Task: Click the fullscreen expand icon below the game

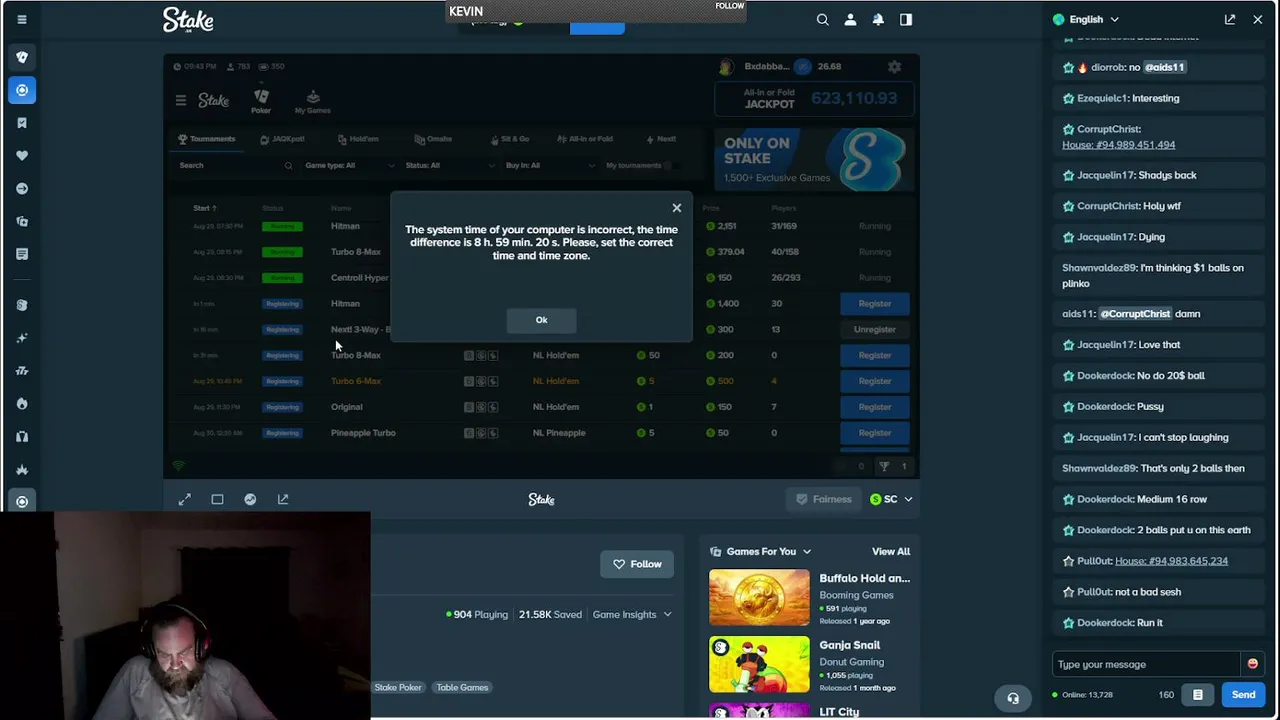Action: [185, 499]
